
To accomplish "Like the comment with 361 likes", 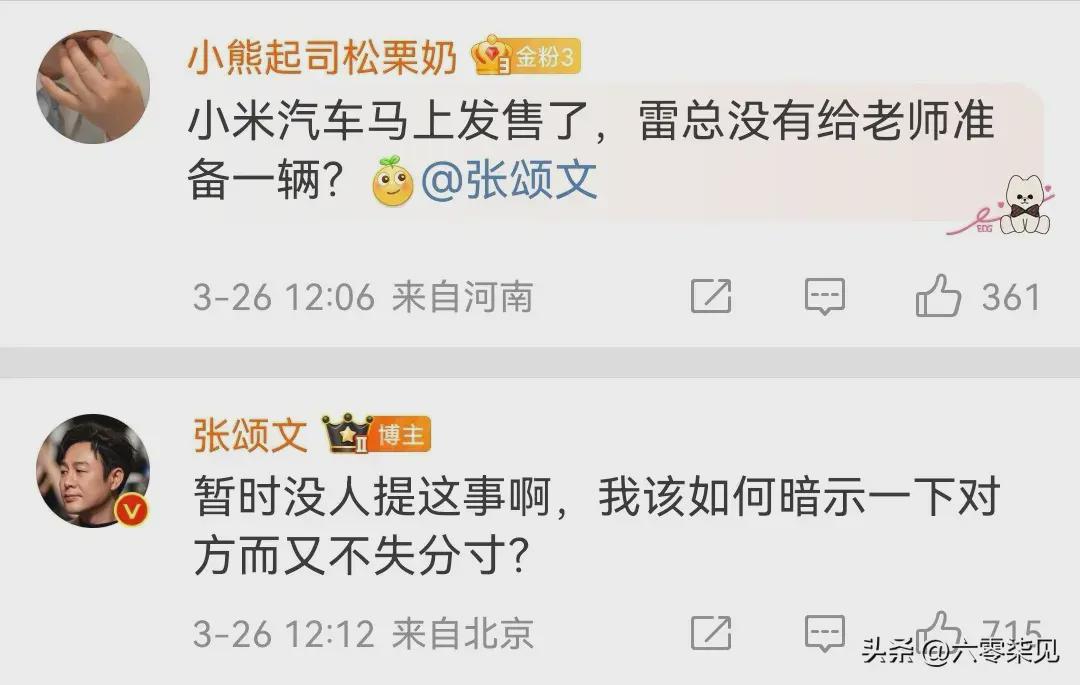I will tap(938, 296).
